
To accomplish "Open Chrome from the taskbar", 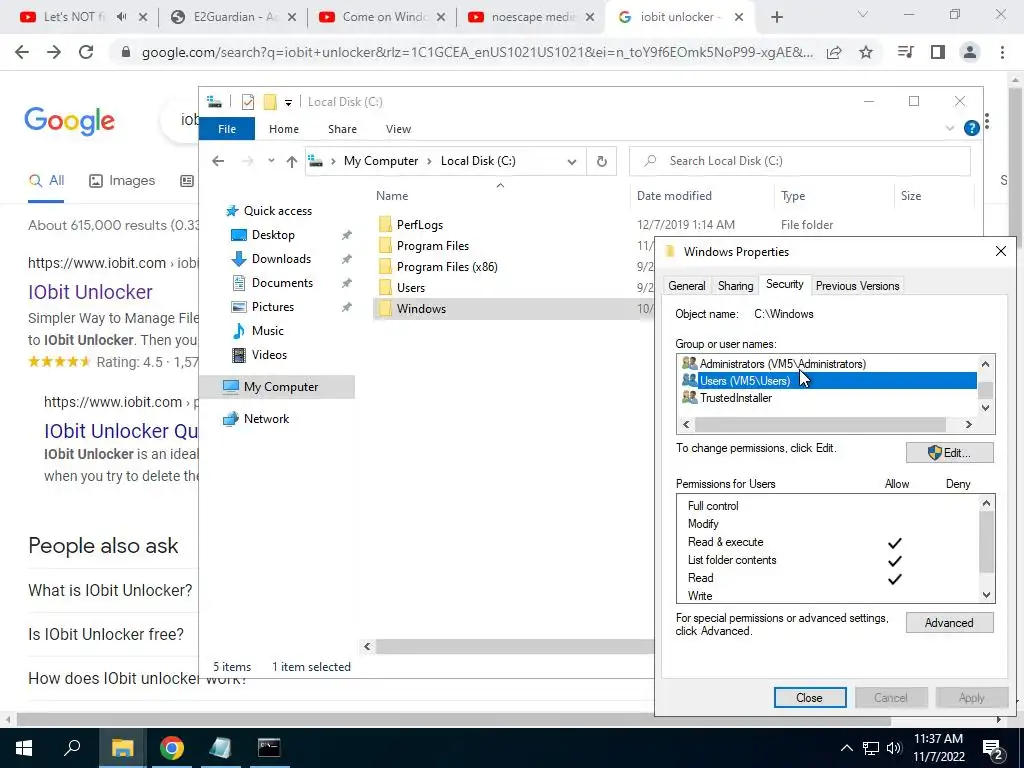I will pyautogui.click(x=172, y=748).
